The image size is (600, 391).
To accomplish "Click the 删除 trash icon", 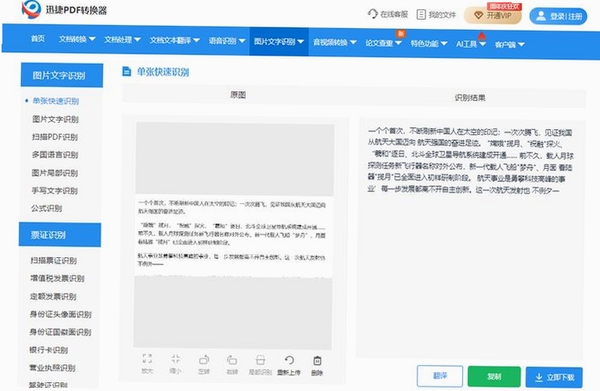I will point(317,366).
